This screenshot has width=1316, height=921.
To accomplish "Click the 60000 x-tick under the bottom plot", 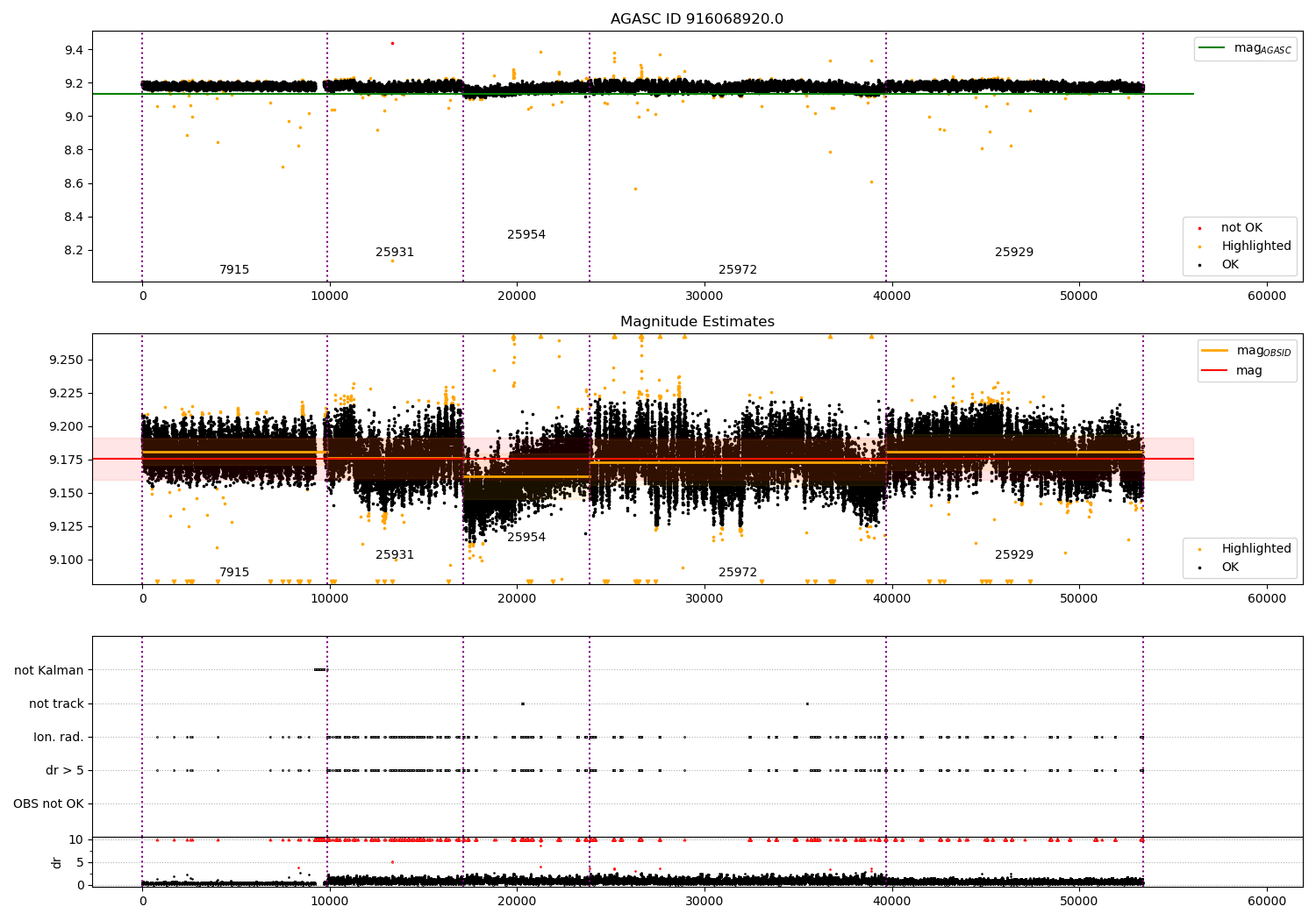I will (x=1267, y=901).
